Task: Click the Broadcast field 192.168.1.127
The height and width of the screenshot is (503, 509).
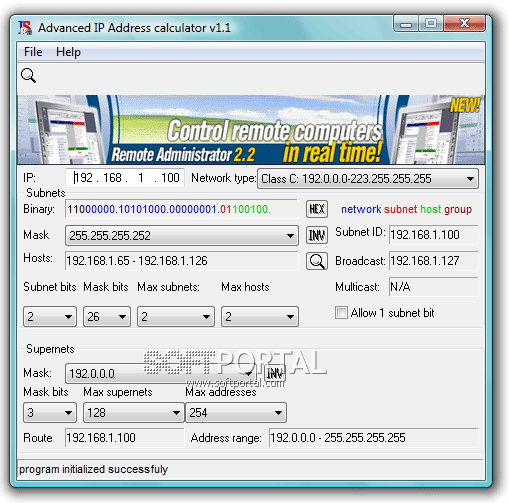Action: pyautogui.click(x=434, y=261)
